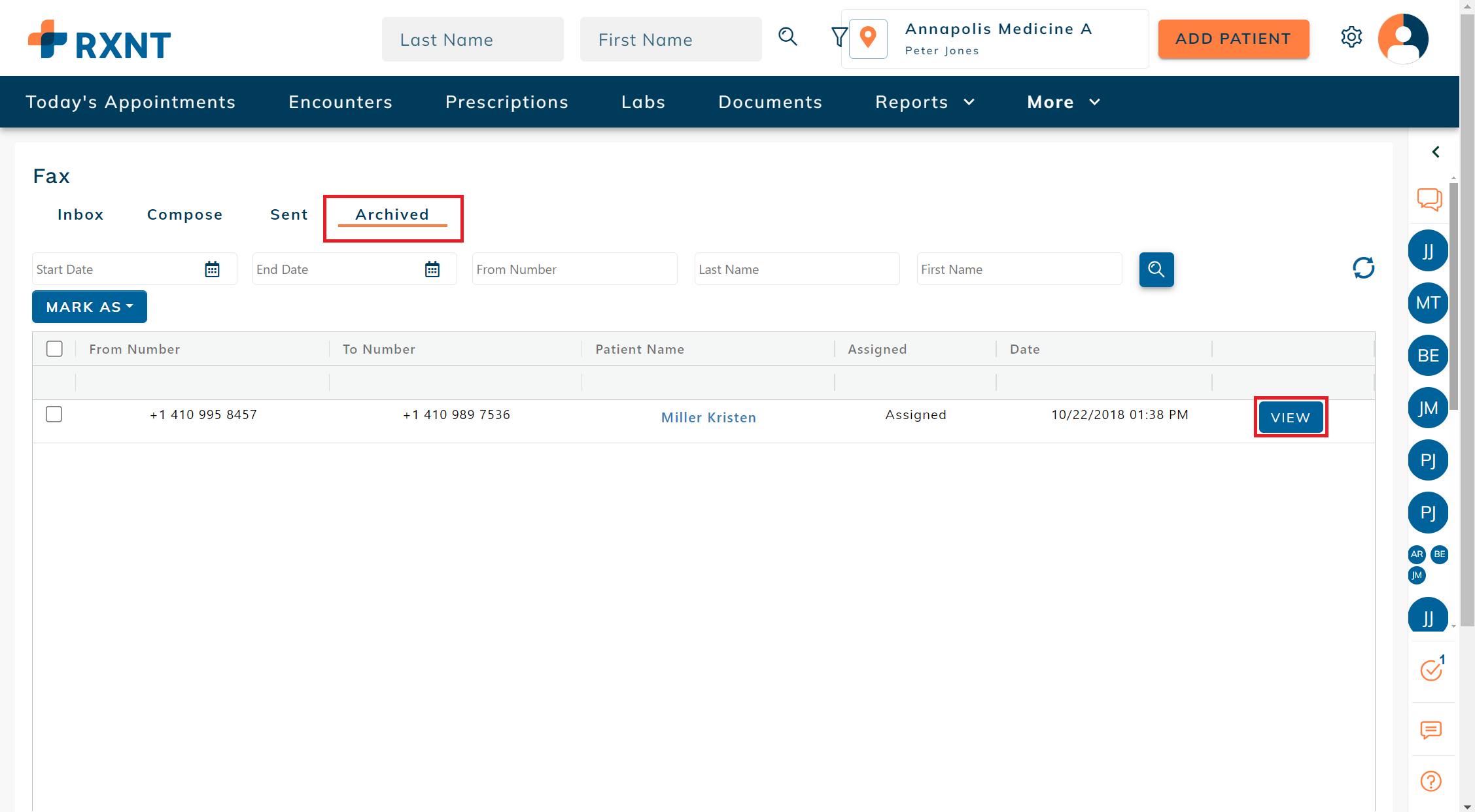Open the settings gear icon

1351,37
